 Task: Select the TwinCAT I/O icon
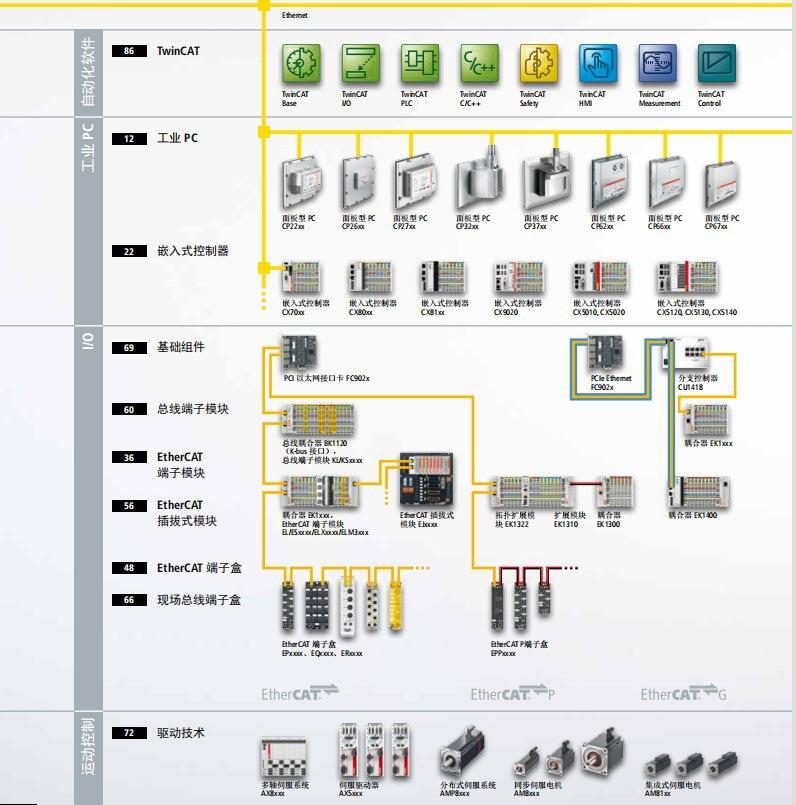(361, 63)
